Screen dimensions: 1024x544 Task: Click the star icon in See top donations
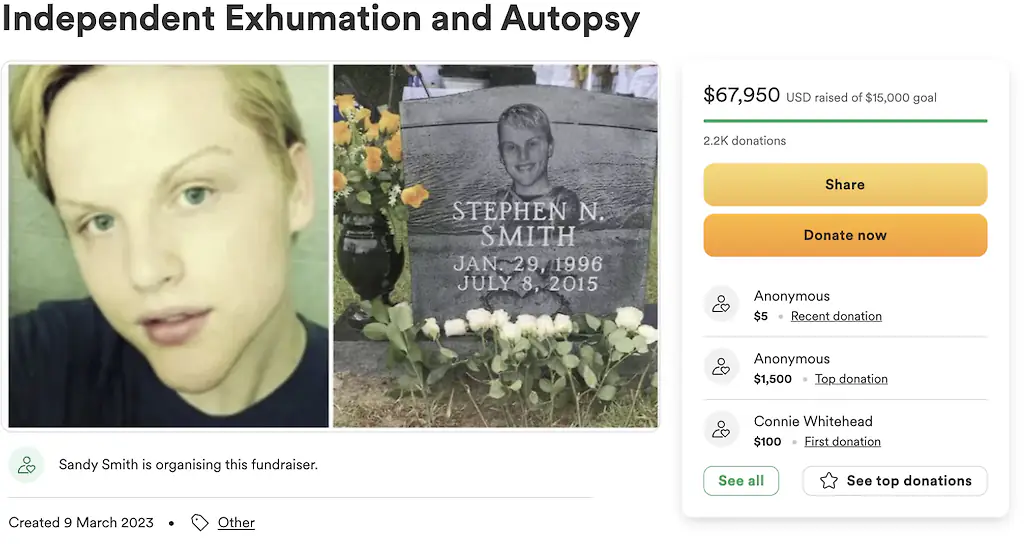click(x=829, y=481)
